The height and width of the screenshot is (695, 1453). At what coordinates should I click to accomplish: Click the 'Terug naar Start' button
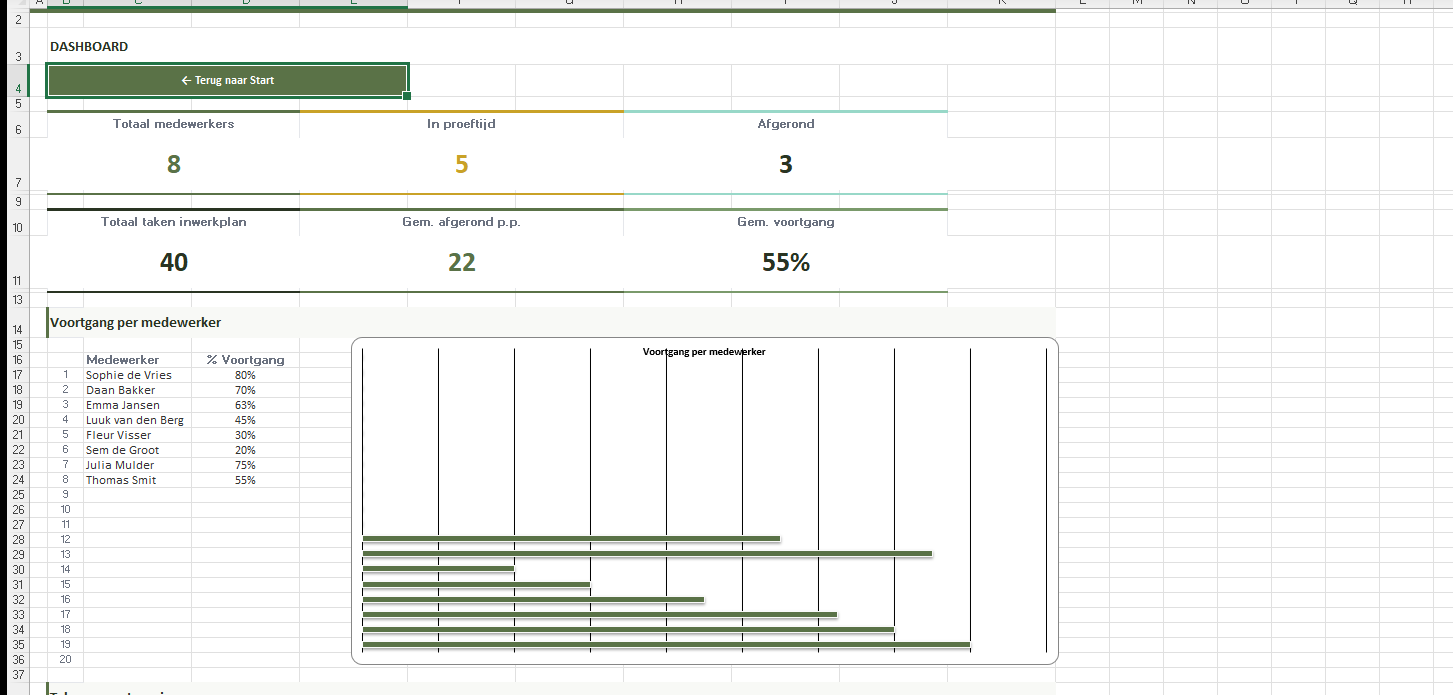tap(227, 80)
